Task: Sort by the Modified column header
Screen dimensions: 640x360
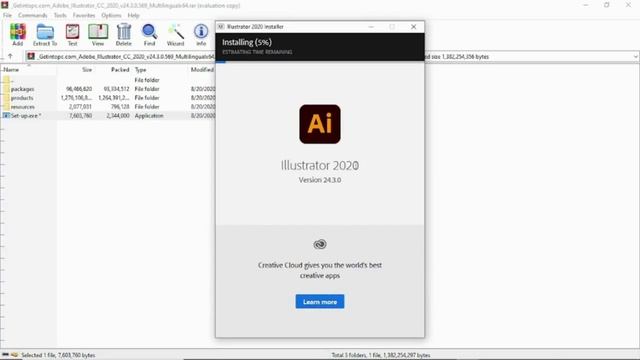Action: point(202,70)
